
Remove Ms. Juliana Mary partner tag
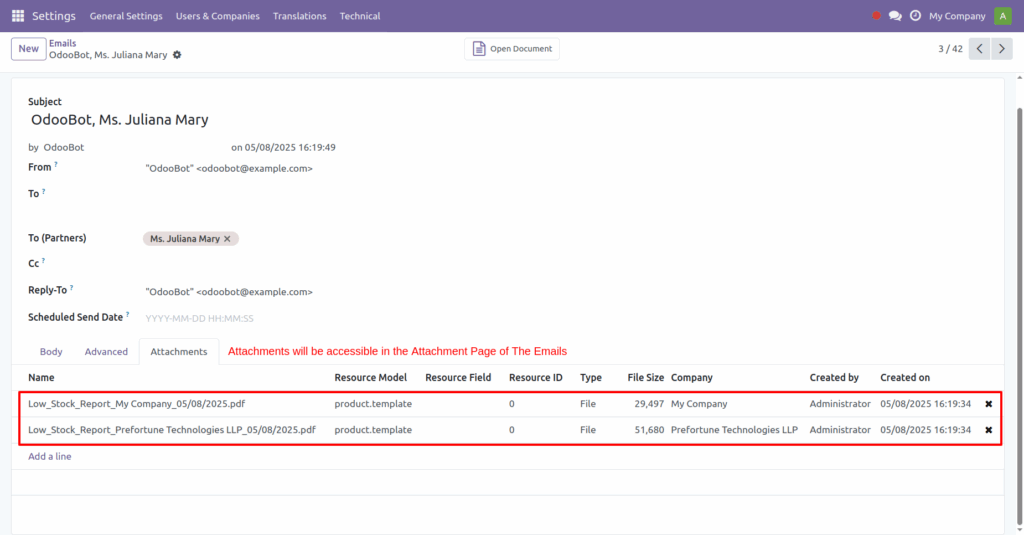[227, 239]
